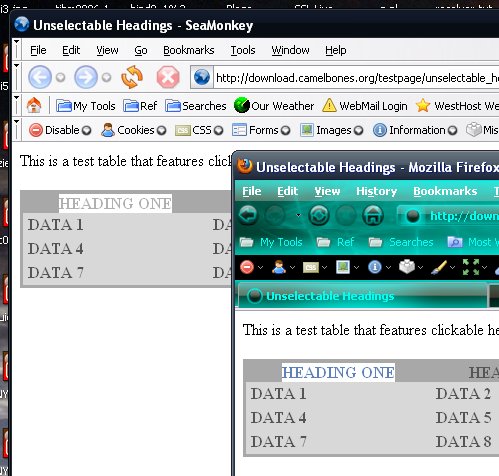Open Ref bookmark folder in SeaMonkey
Viewport: 499px width, 476px height.
click(140, 106)
